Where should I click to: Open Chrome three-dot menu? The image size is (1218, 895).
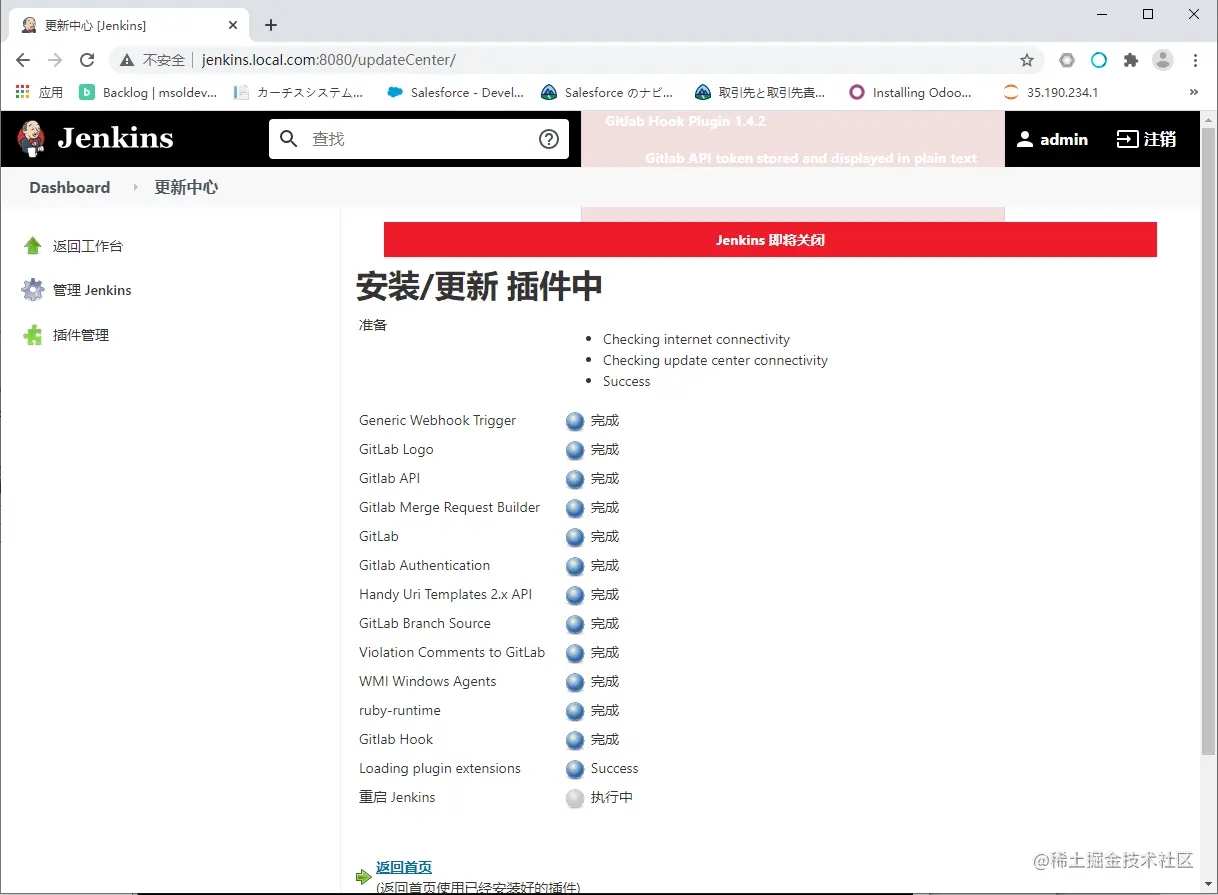click(x=1195, y=60)
